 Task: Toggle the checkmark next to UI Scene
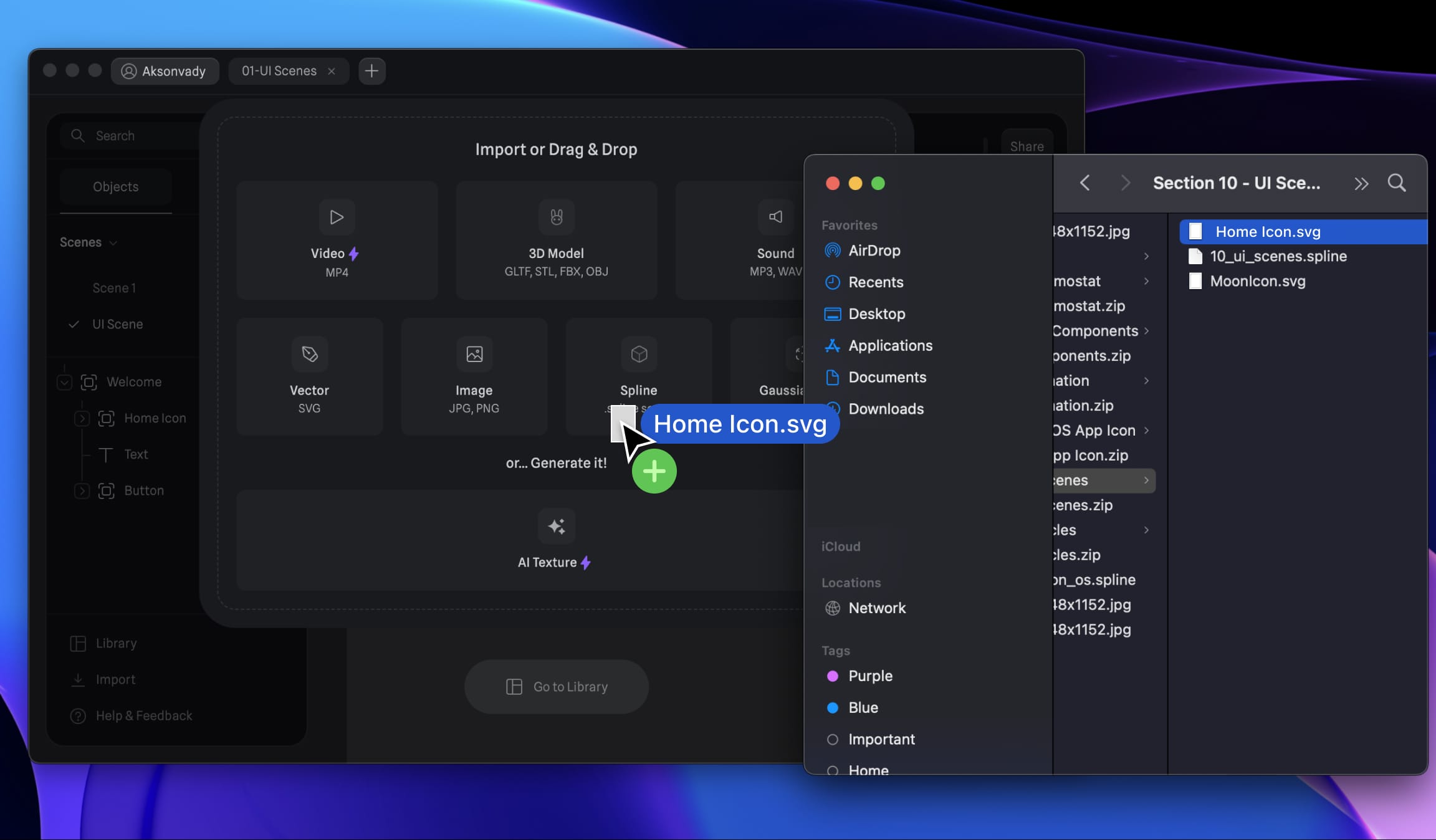pyautogui.click(x=73, y=324)
